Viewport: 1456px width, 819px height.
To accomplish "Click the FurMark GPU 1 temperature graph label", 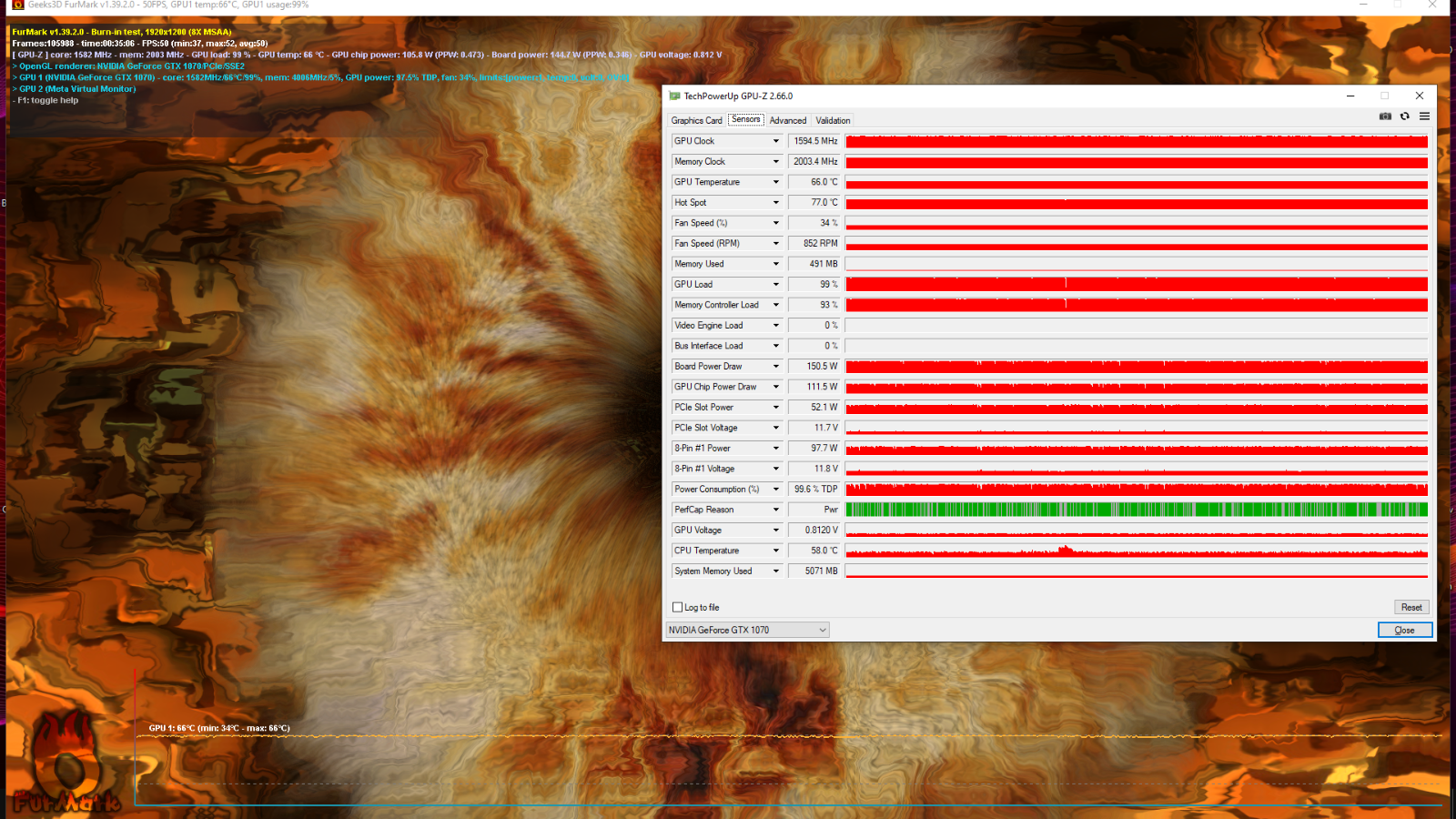I will click(219, 728).
